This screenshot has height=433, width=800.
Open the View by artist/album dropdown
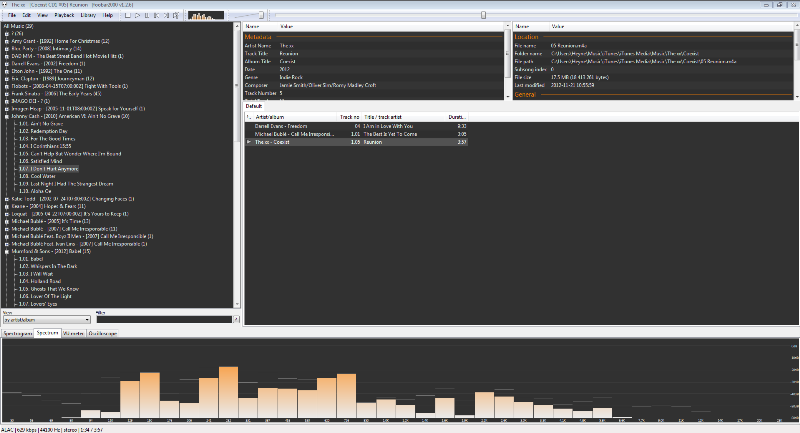click(46, 320)
